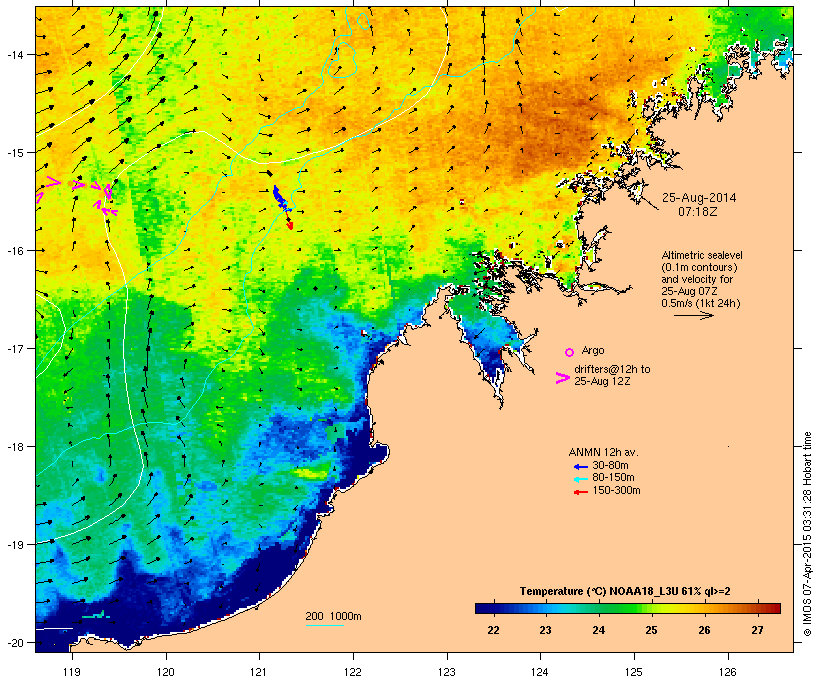820x680 pixels.
Task: Click the latitude axis label -17
Action: pos(14,348)
